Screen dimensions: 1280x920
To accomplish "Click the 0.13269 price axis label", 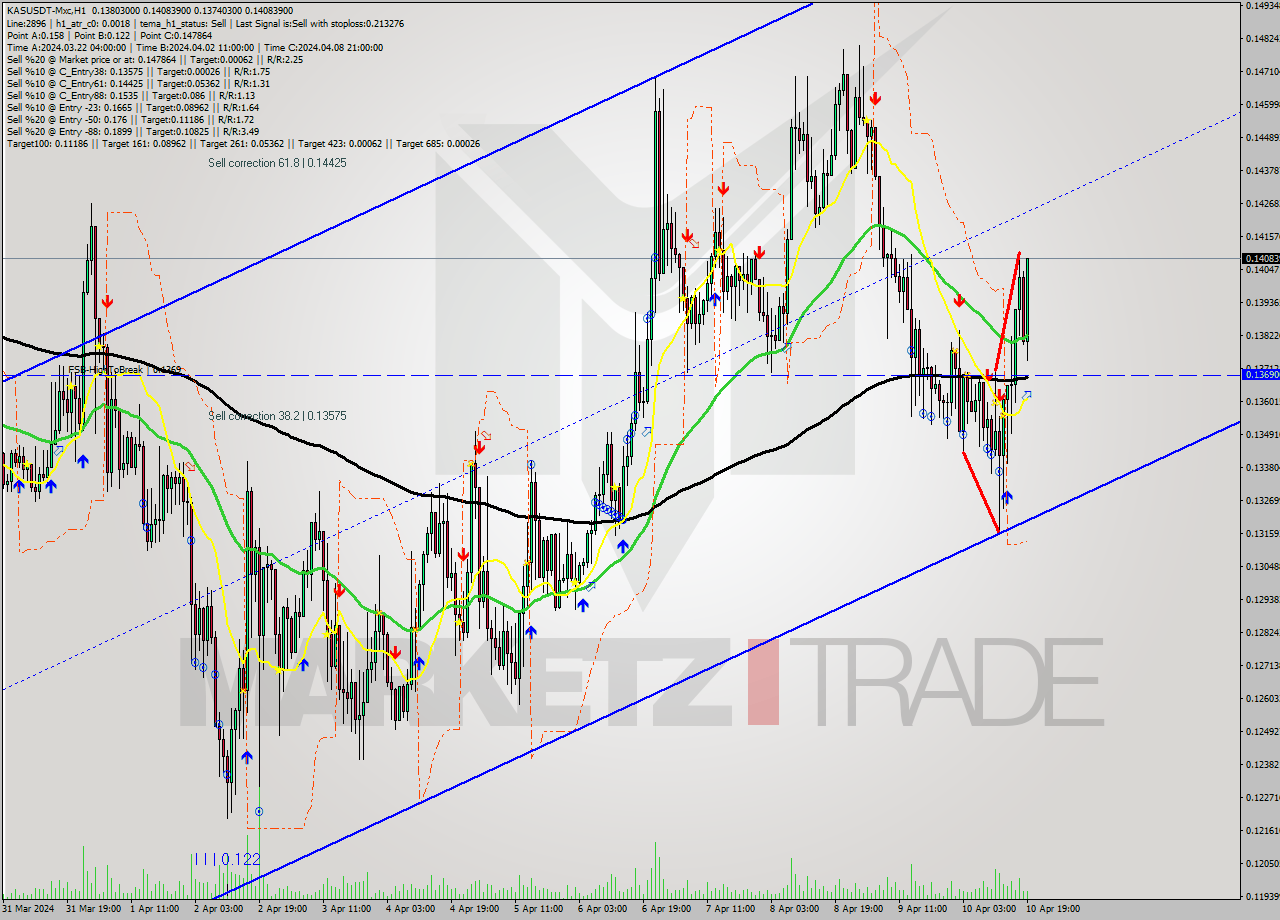I will [x=1261, y=500].
